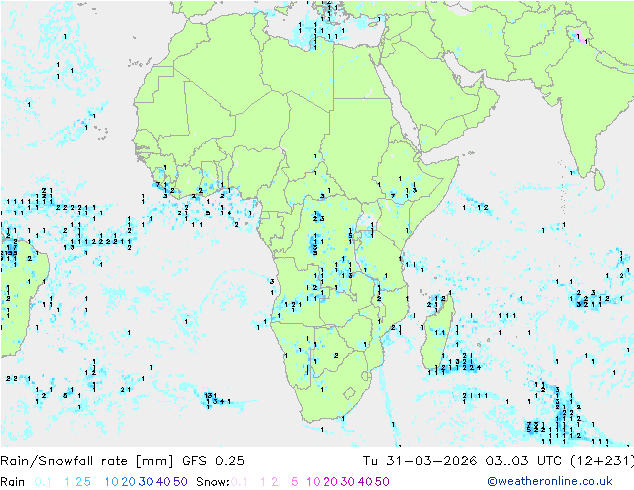This screenshot has width=634, height=490.
Task: Click the 'Rain' legend label
Action: click(x=13, y=482)
